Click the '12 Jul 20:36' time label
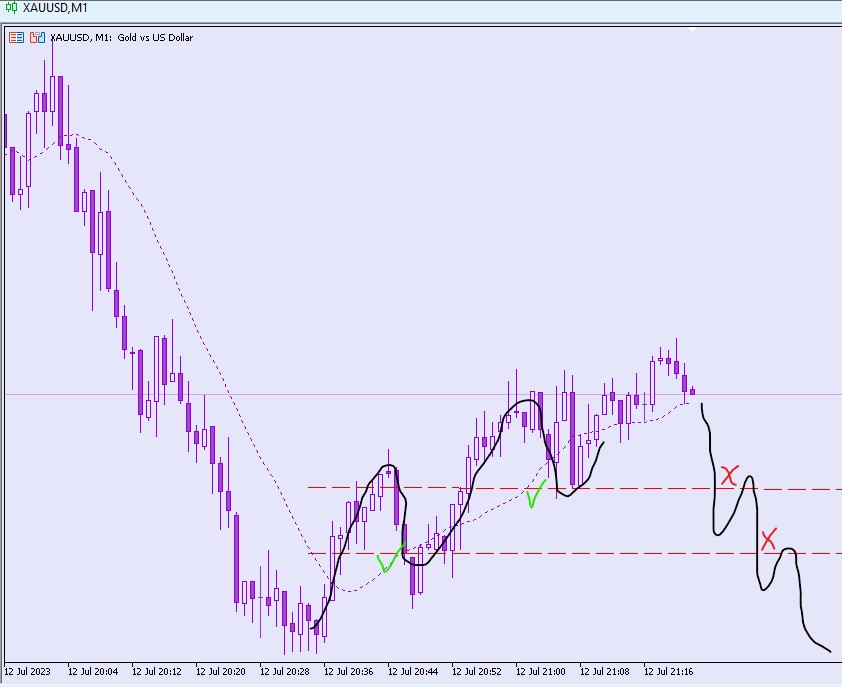 point(349,671)
